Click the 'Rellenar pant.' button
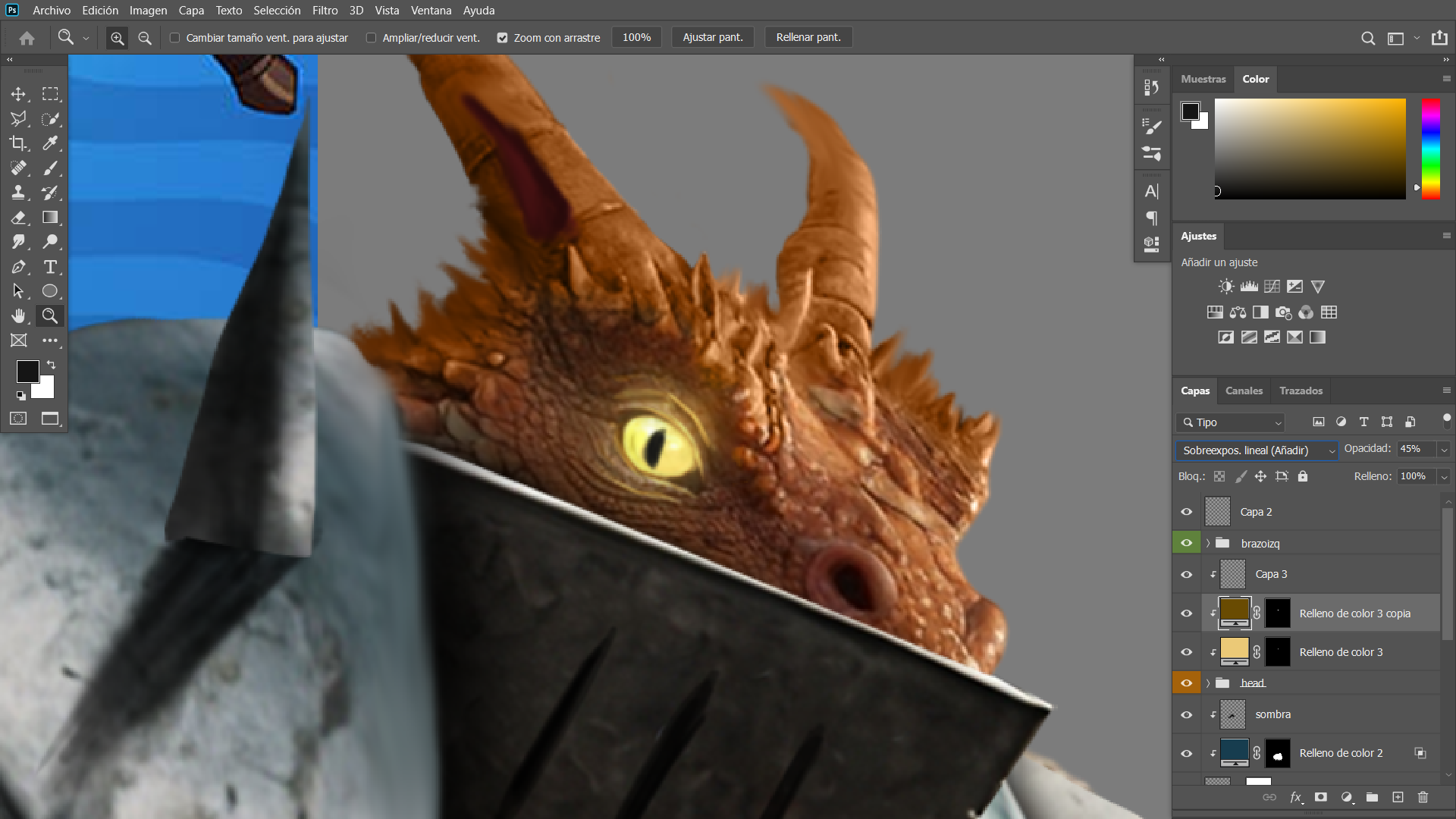 tap(808, 38)
